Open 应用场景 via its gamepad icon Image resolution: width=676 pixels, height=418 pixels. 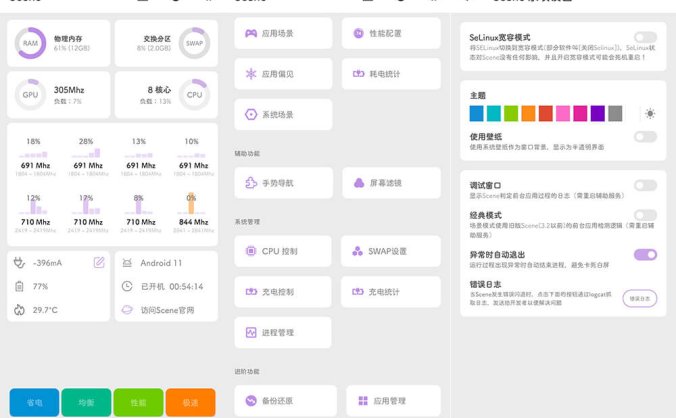[x=251, y=33]
